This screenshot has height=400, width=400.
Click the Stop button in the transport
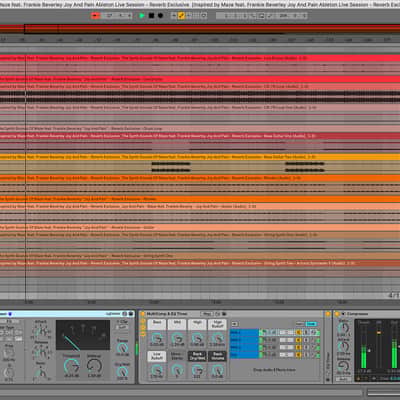click(151, 16)
